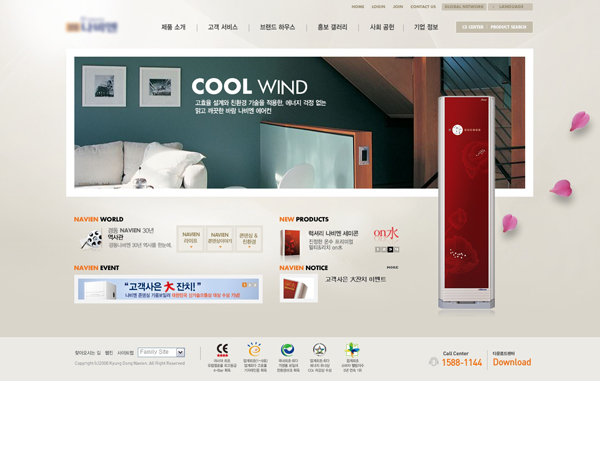600x450 pixels.
Task: Click the star badge certification icon
Action: point(320,349)
